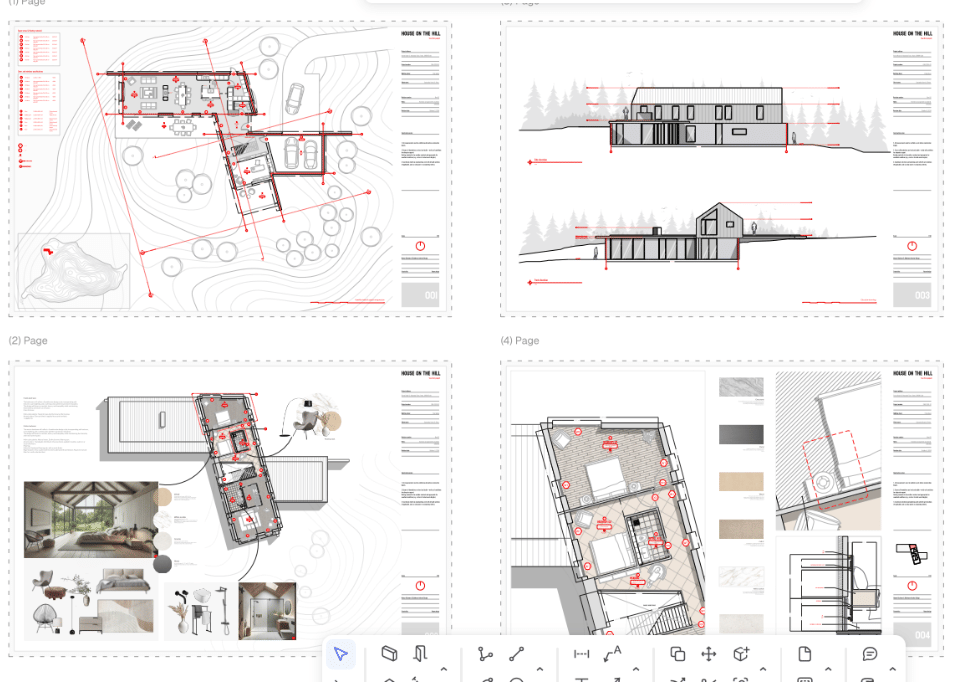Image resolution: width=955 pixels, height=682 pixels.
Task: Pick the door tool
Action: [420, 654]
